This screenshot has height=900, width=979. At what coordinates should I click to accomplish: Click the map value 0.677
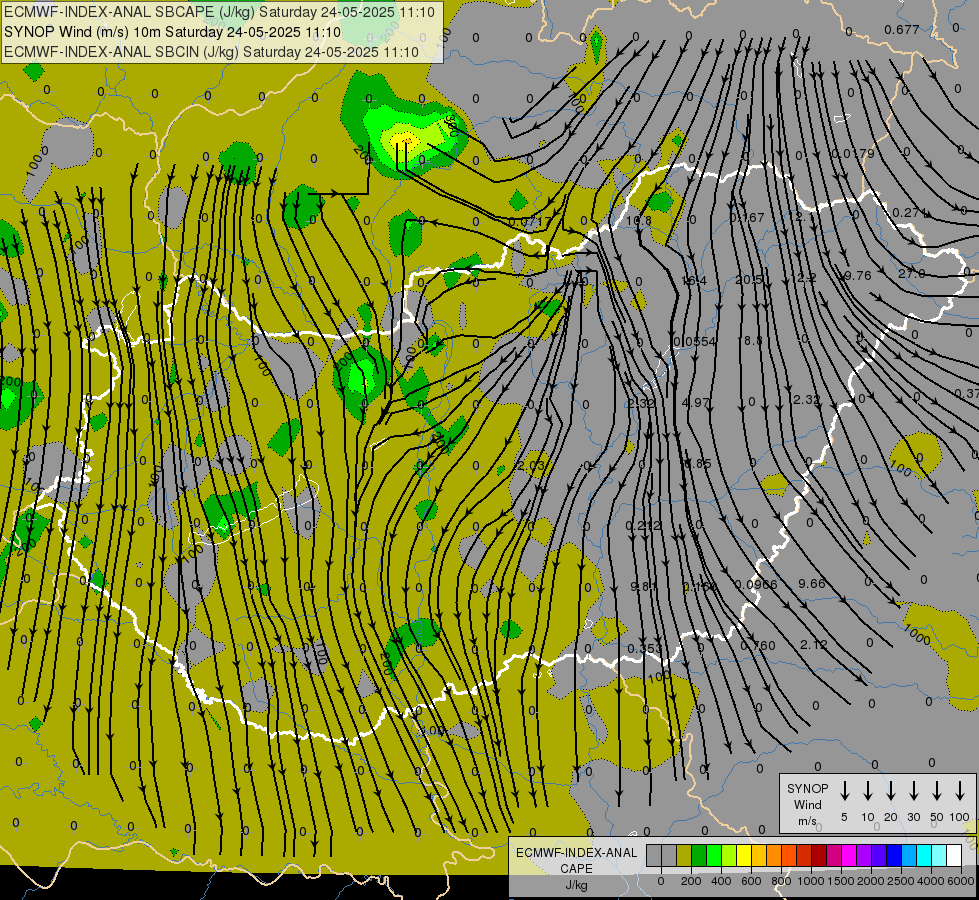click(x=902, y=29)
